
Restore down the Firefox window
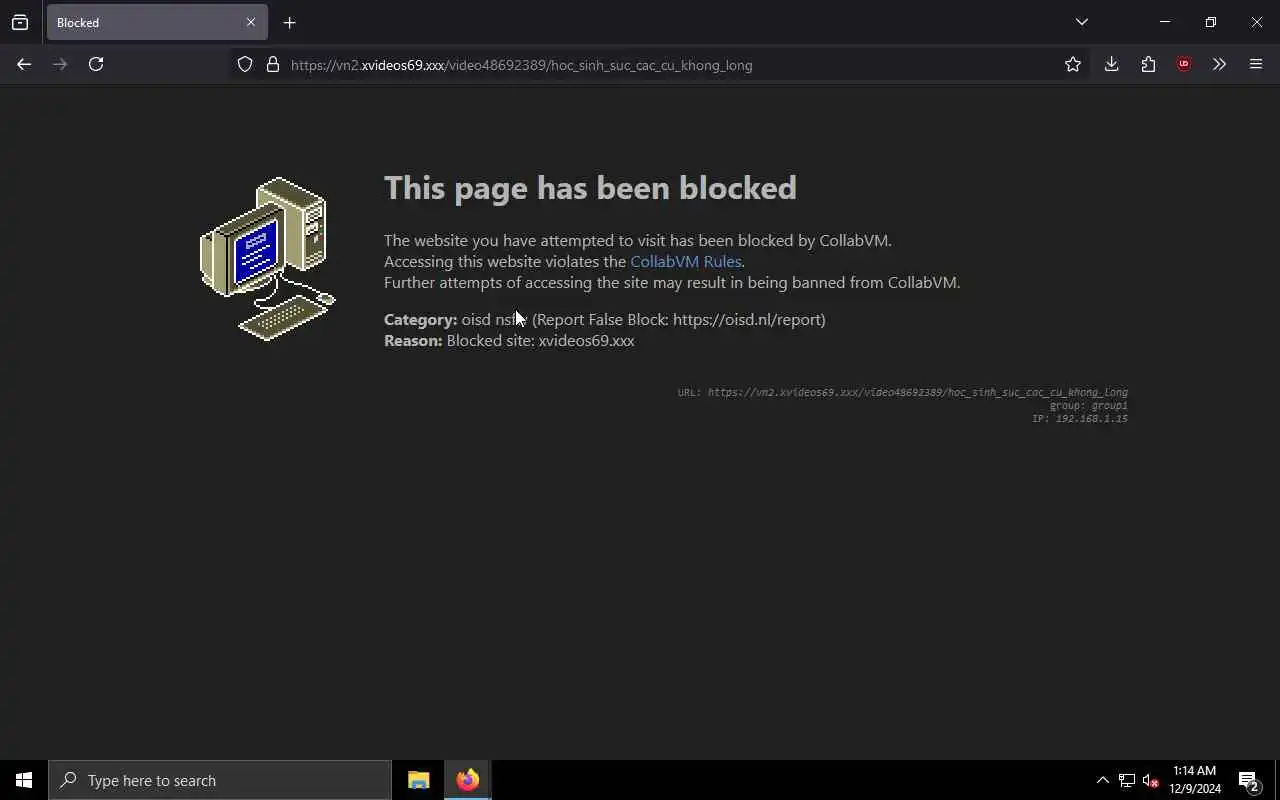pos(1211,22)
